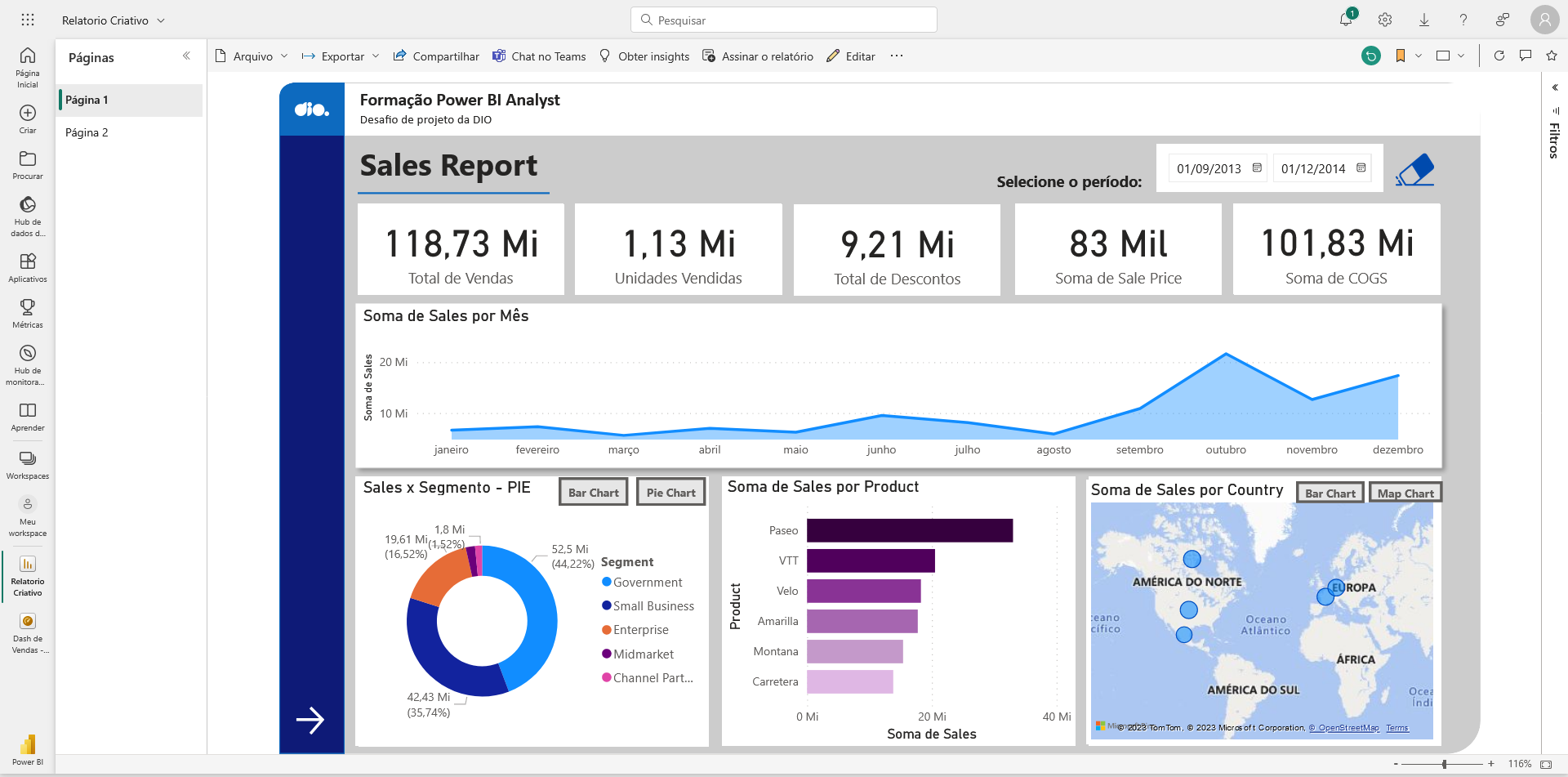
Task: Switch to Página 2
Action: point(87,132)
